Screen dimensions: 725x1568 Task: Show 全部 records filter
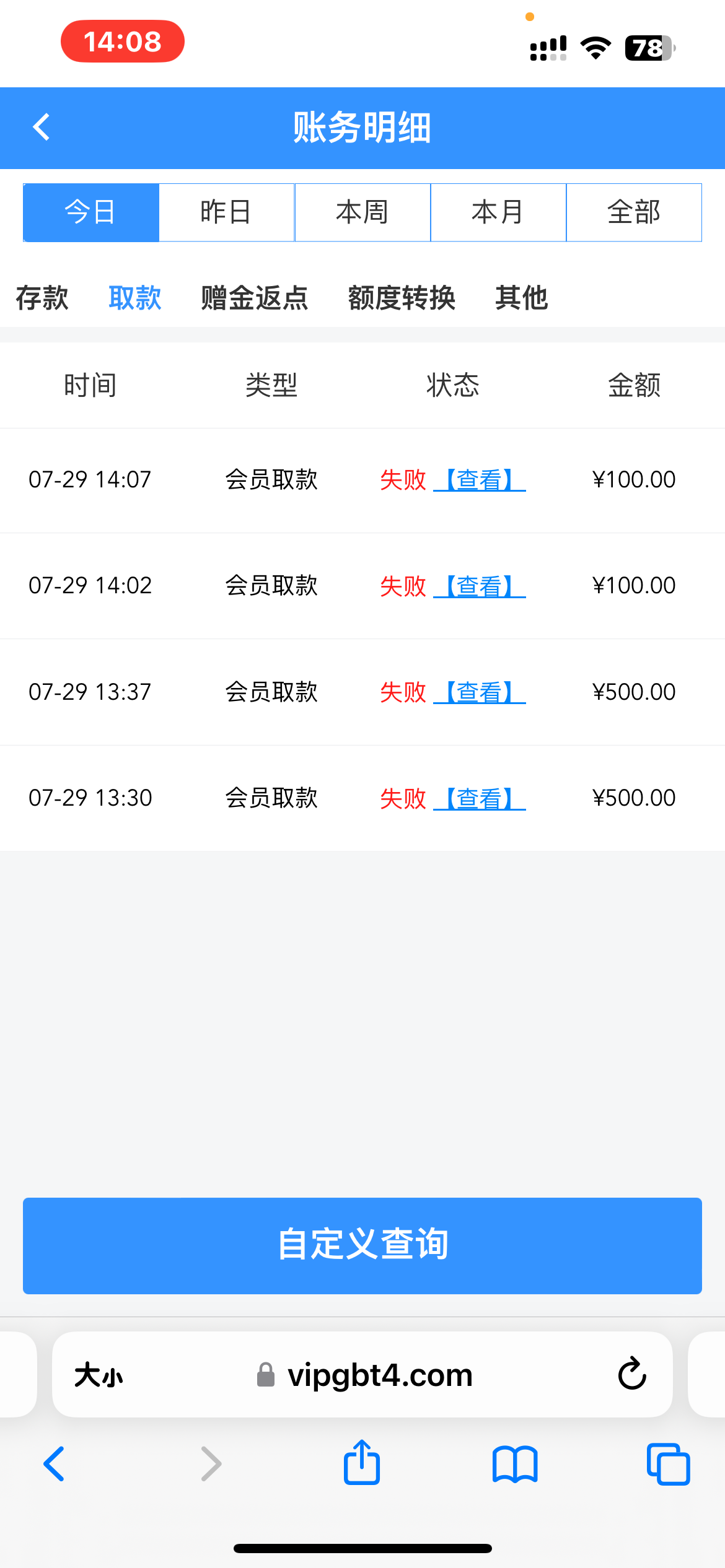634,212
